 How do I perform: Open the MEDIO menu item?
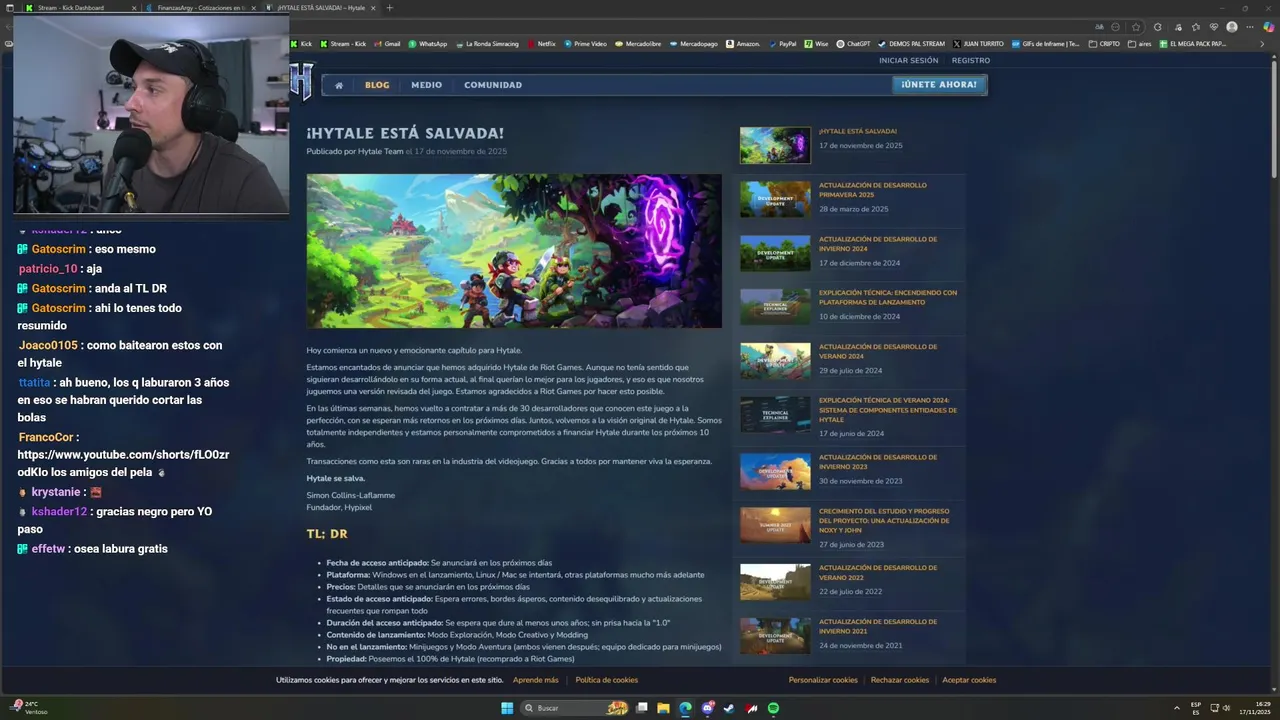426,85
